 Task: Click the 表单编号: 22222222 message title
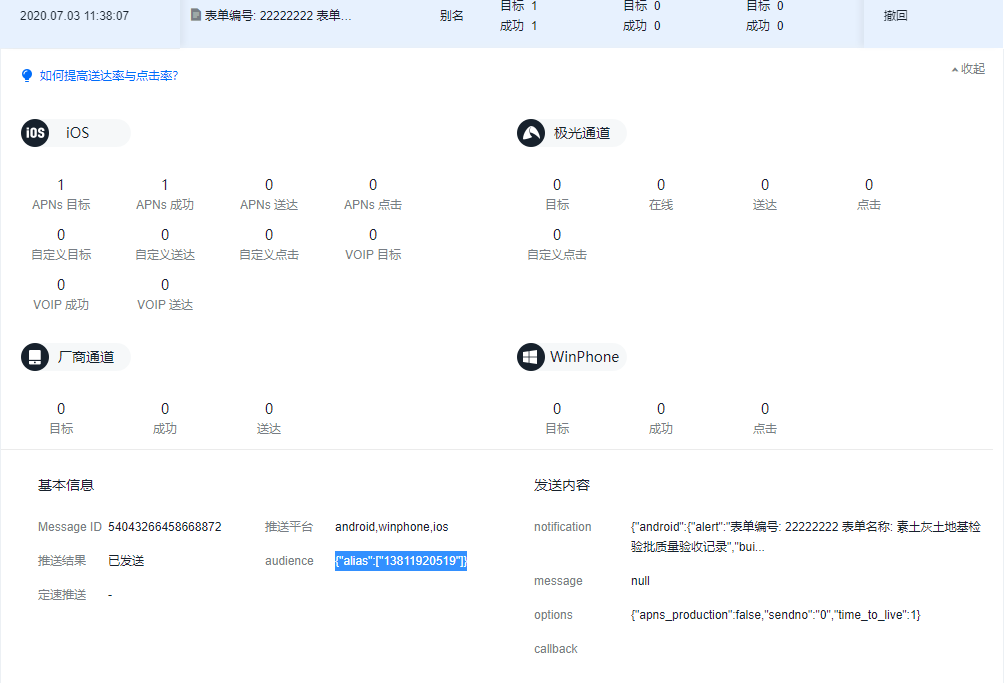(278, 16)
